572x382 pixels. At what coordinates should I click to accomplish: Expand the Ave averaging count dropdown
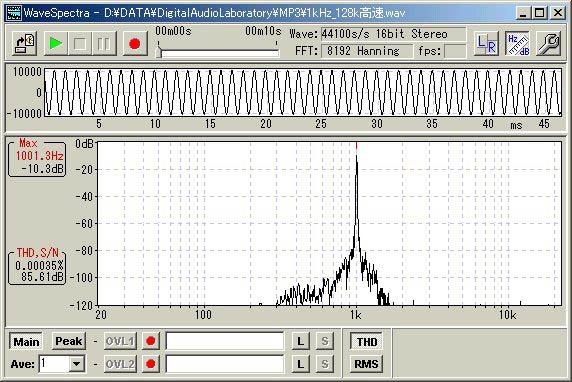(x=77, y=364)
